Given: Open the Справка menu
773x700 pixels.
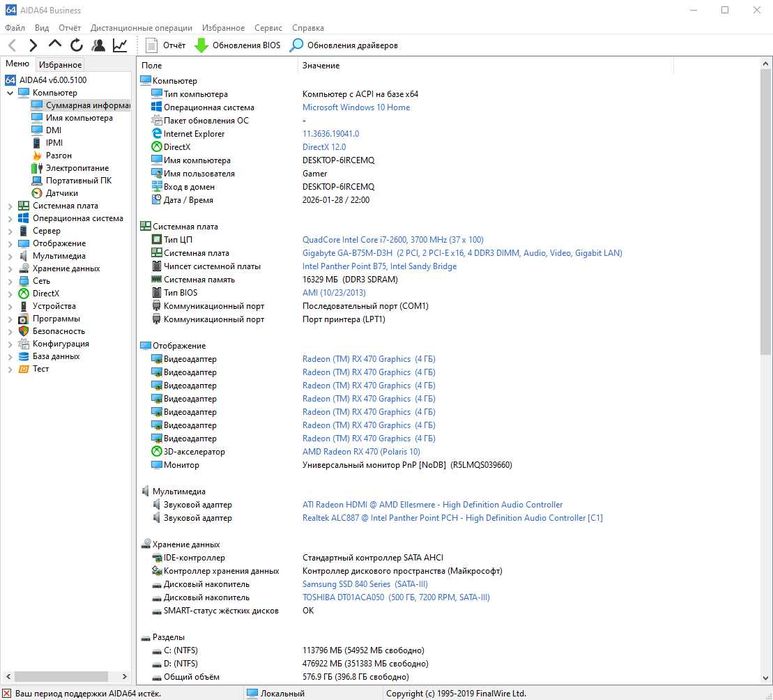Looking at the screenshot, I should pyautogui.click(x=308, y=28).
